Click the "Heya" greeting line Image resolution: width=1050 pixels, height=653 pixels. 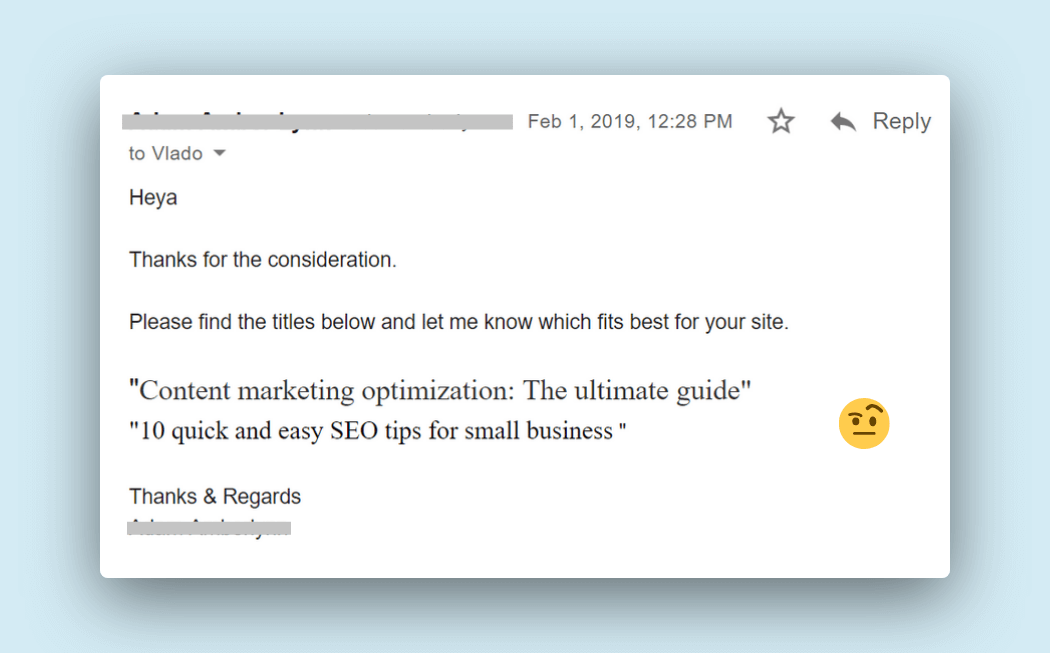153,197
